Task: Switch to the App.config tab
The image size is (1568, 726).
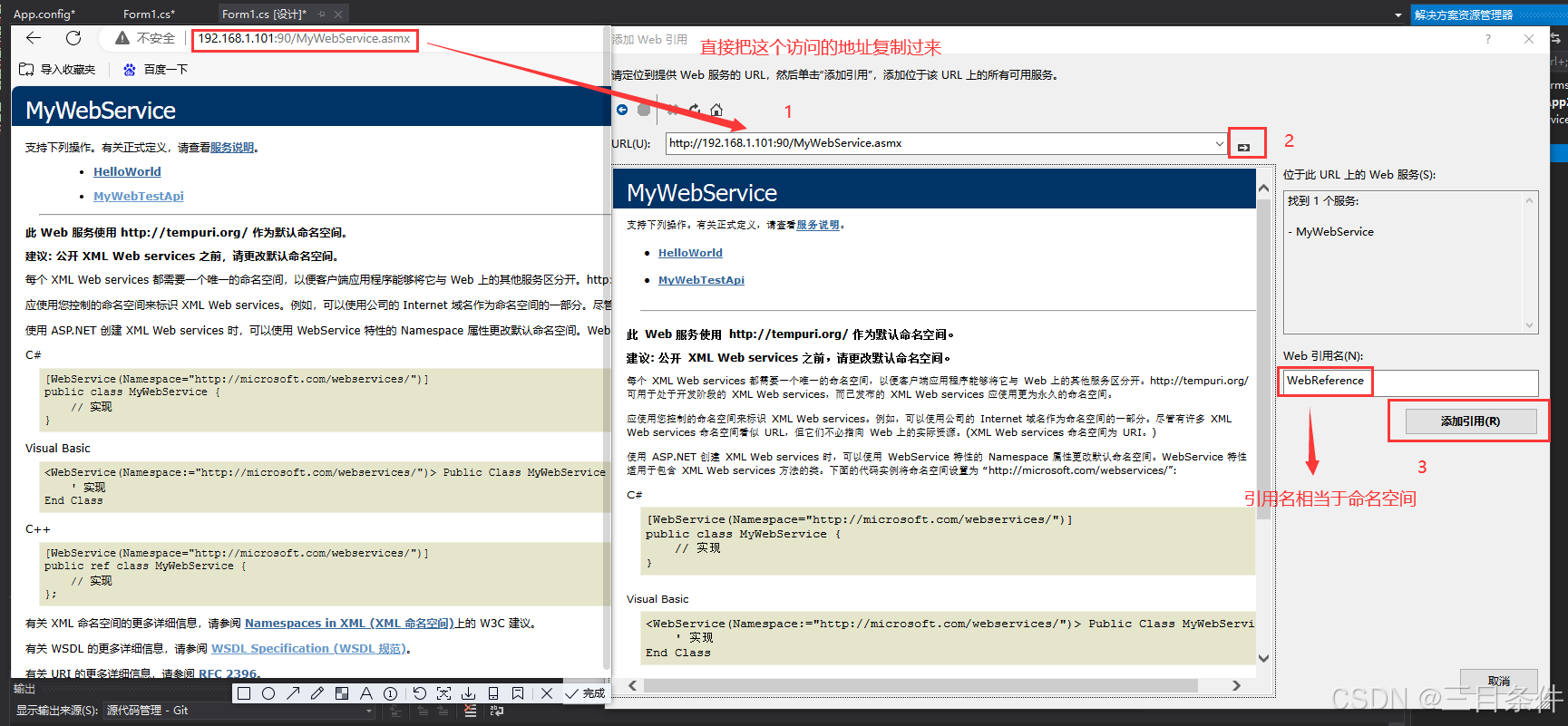Action: point(44,15)
